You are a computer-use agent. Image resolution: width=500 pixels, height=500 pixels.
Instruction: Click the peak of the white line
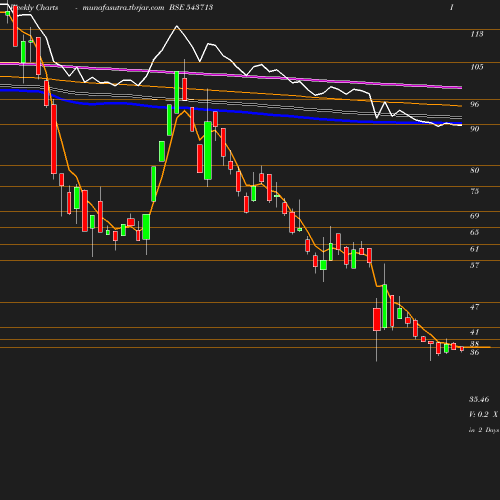pyautogui.click(x=177, y=26)
